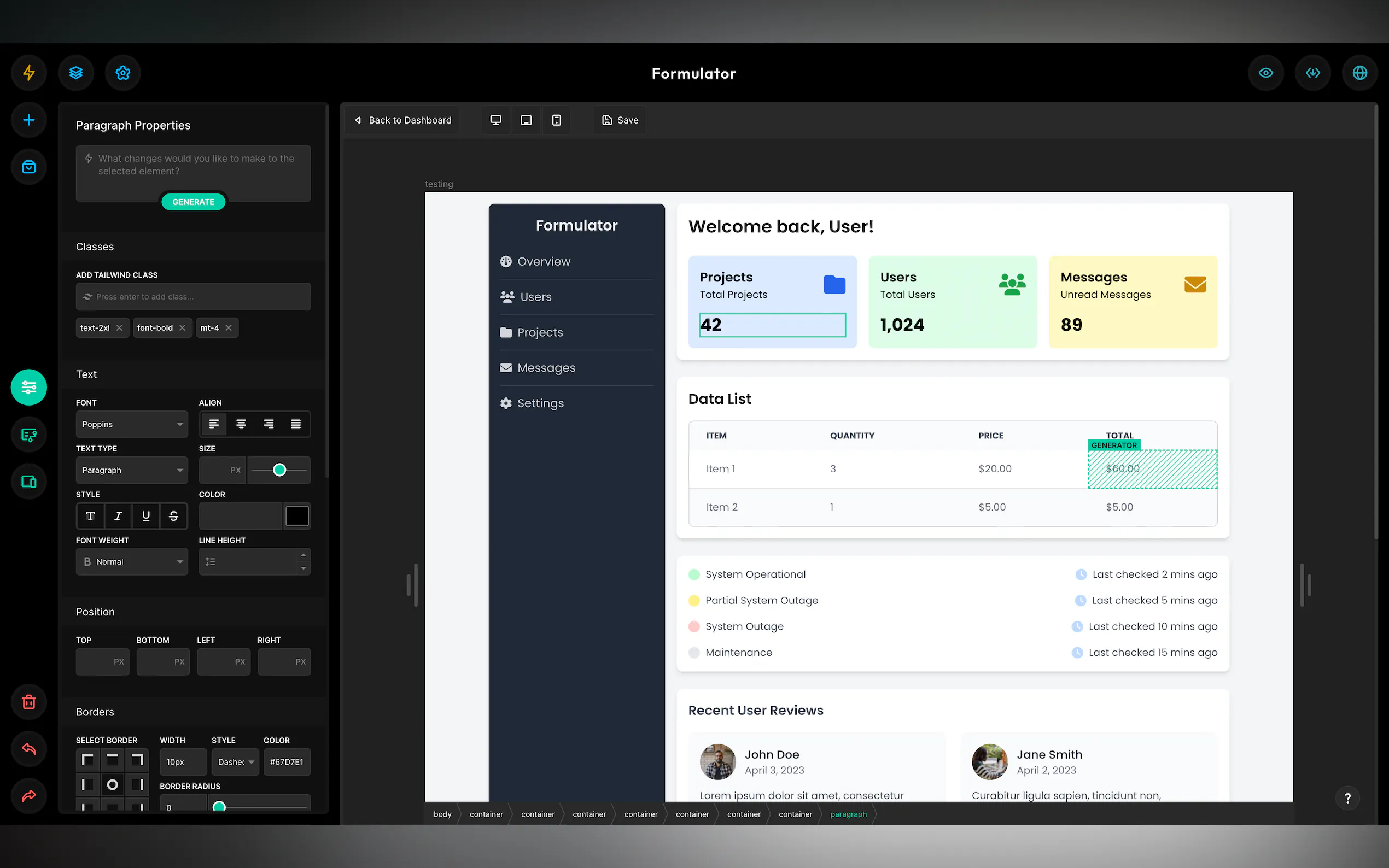Click the lightning bolt icon in top bar
Viewport: 1389px width, 868px height.
pos(29,73)
